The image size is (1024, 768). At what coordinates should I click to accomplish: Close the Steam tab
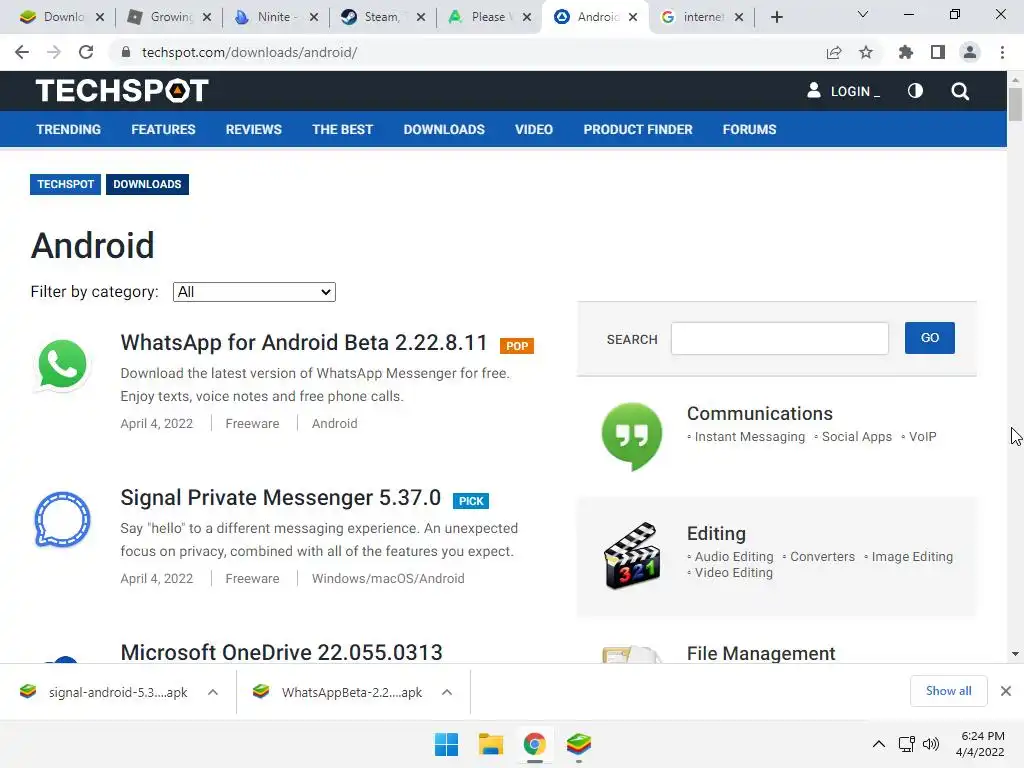coord(421,17)
